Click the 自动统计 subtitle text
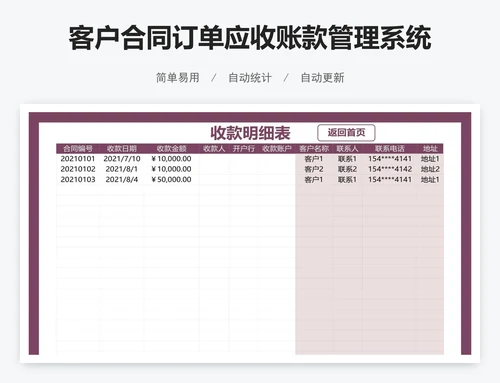The width and height of the screenshot is (500, 383). 250,78
